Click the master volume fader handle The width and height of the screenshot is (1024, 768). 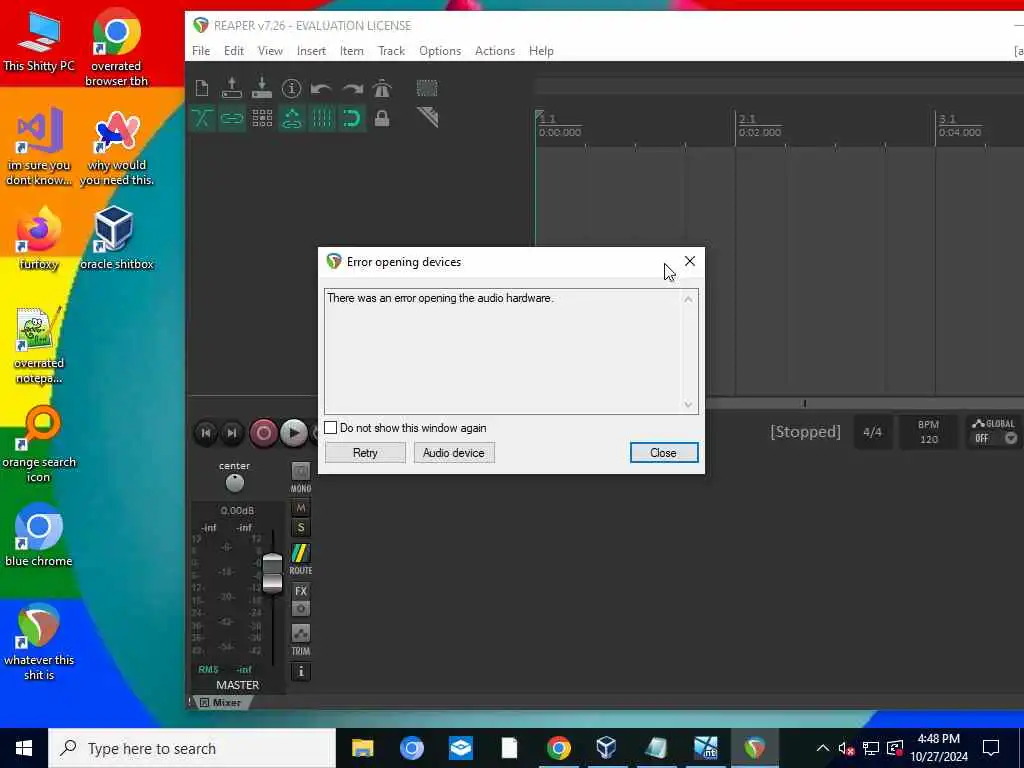click(x=272, y=573)
